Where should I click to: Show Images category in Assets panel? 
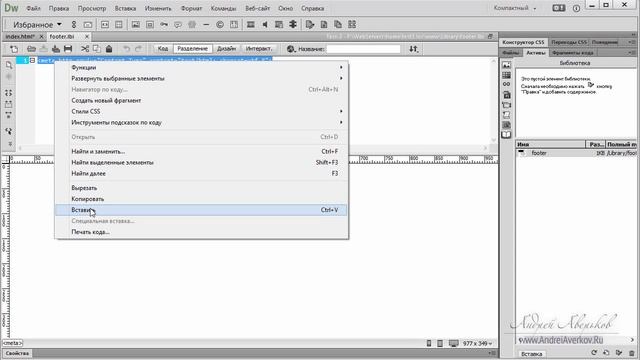[x=507, y=65]
